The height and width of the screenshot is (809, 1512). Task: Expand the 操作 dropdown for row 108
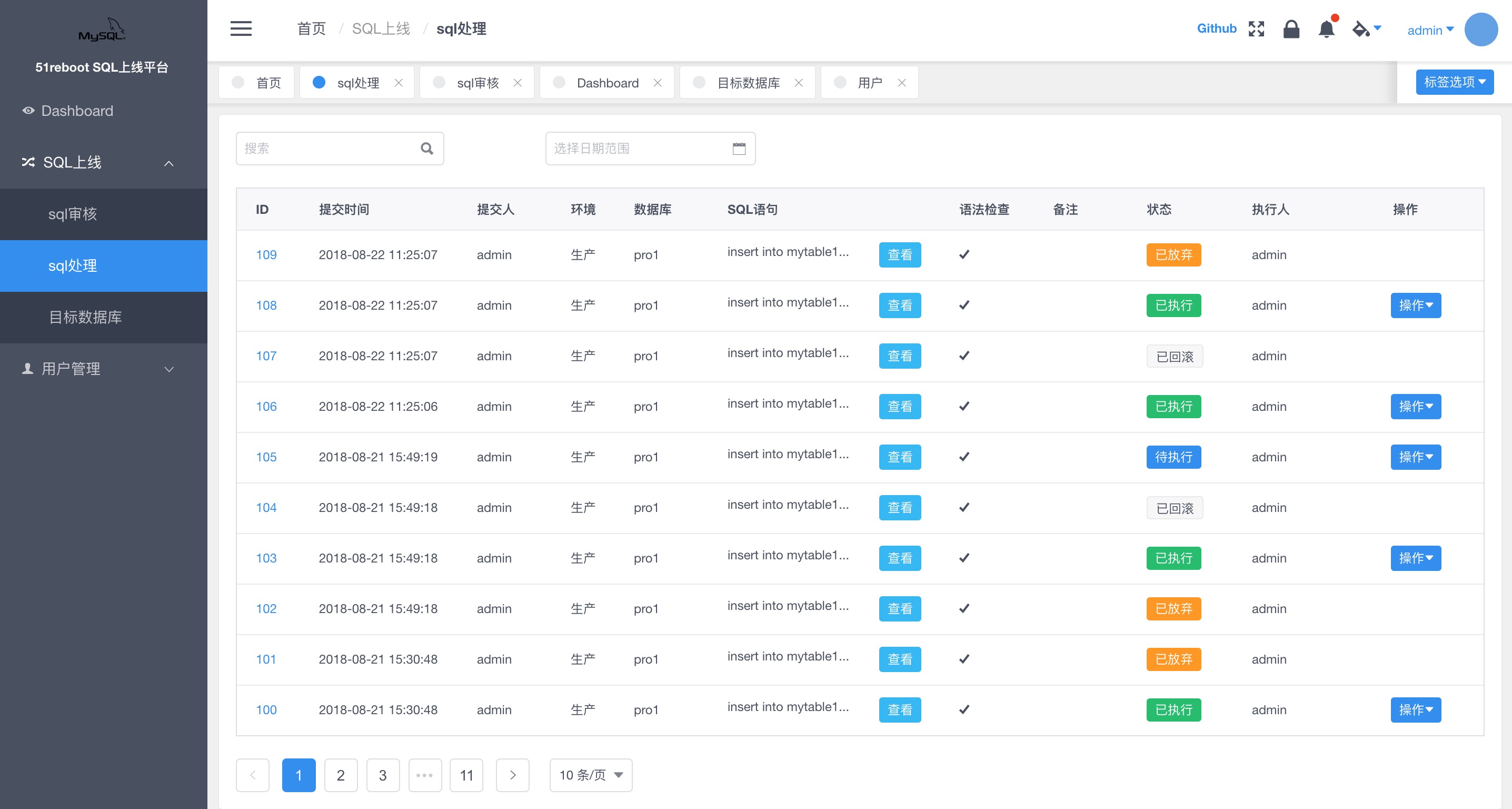pyautogui.click(x=1417, y=305)
